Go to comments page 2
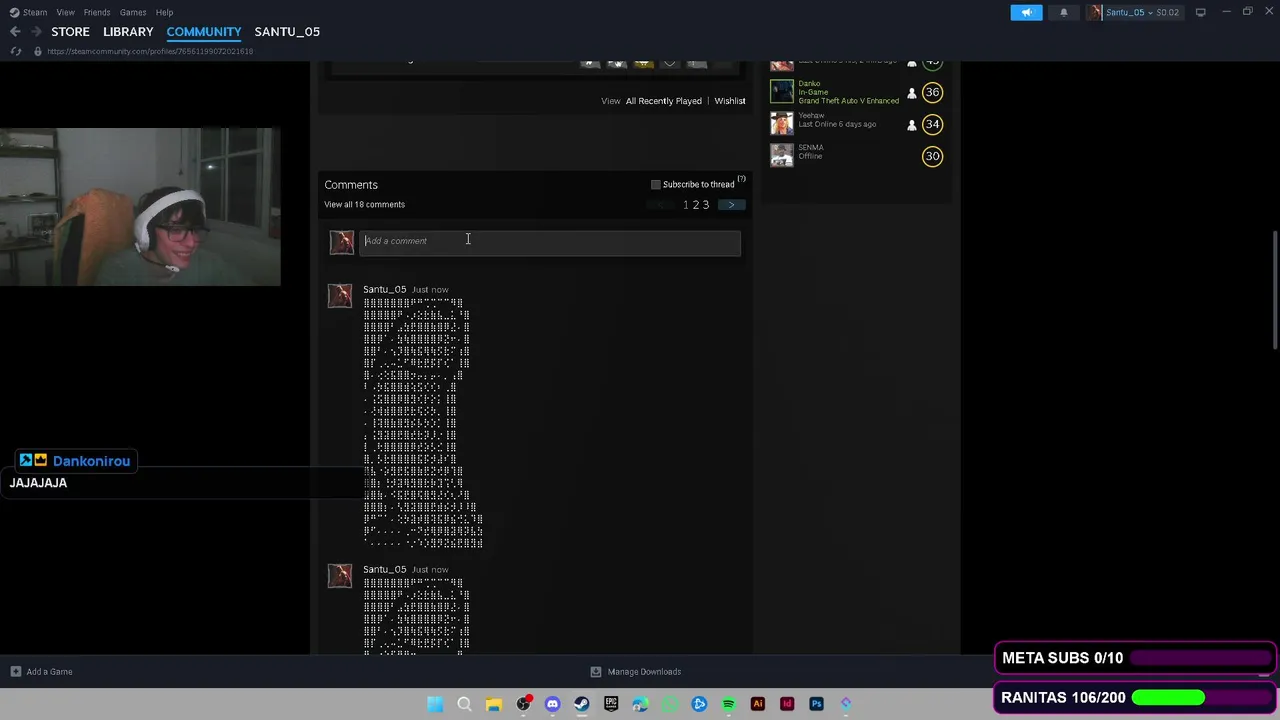 coord(695,205)
